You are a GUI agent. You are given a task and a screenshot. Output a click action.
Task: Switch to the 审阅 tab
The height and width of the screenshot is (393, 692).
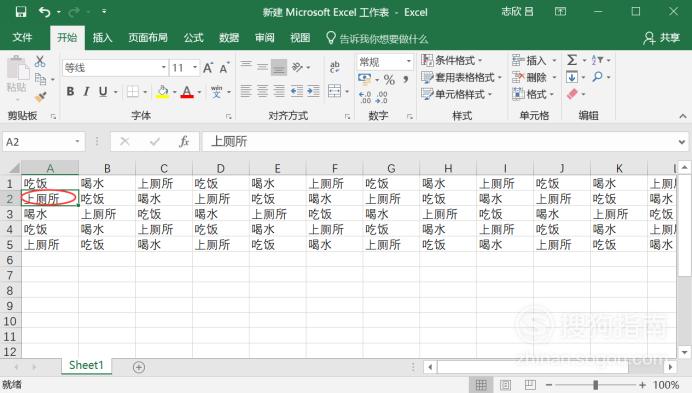(265, 38)
